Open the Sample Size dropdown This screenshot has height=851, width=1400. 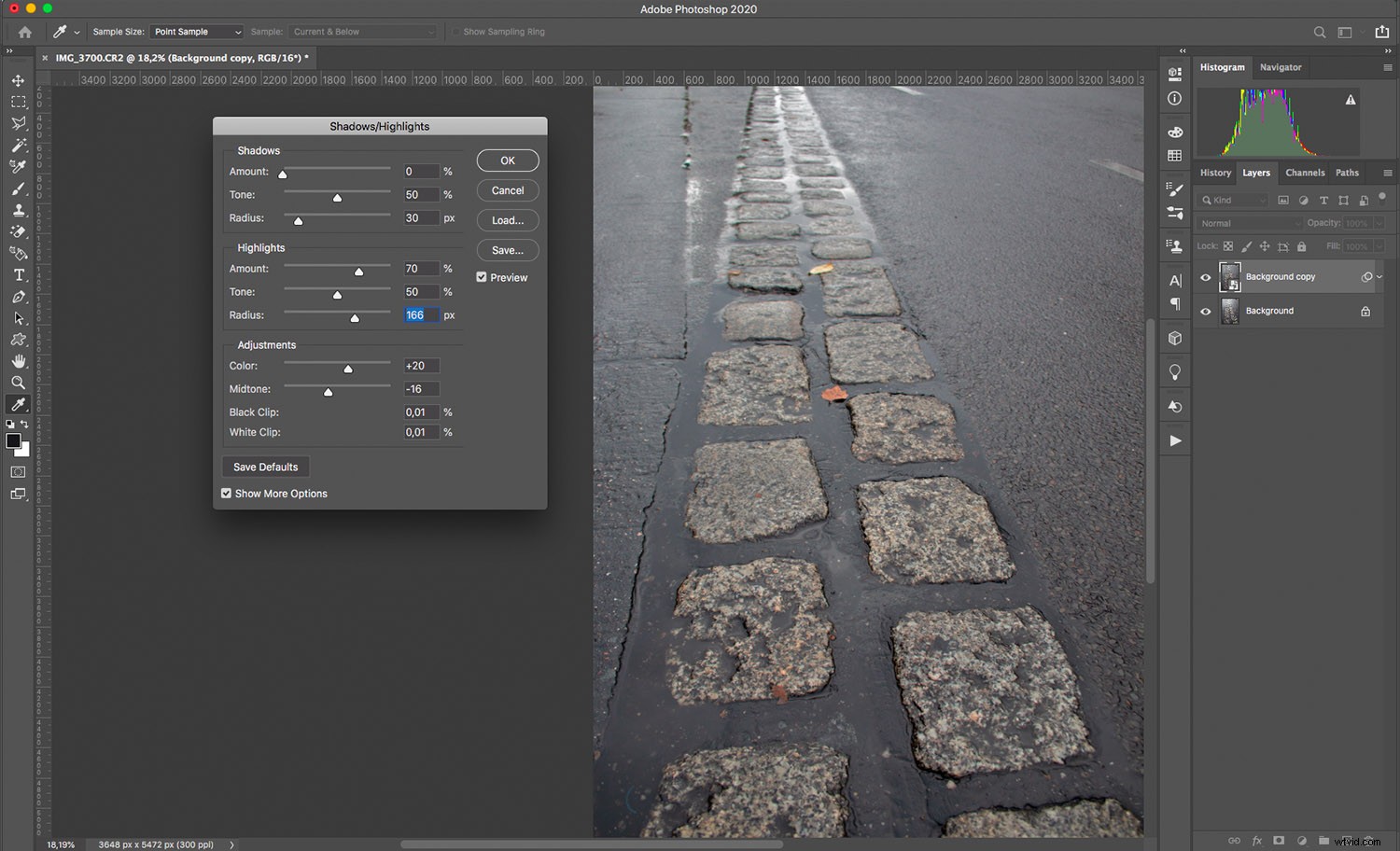196,31
